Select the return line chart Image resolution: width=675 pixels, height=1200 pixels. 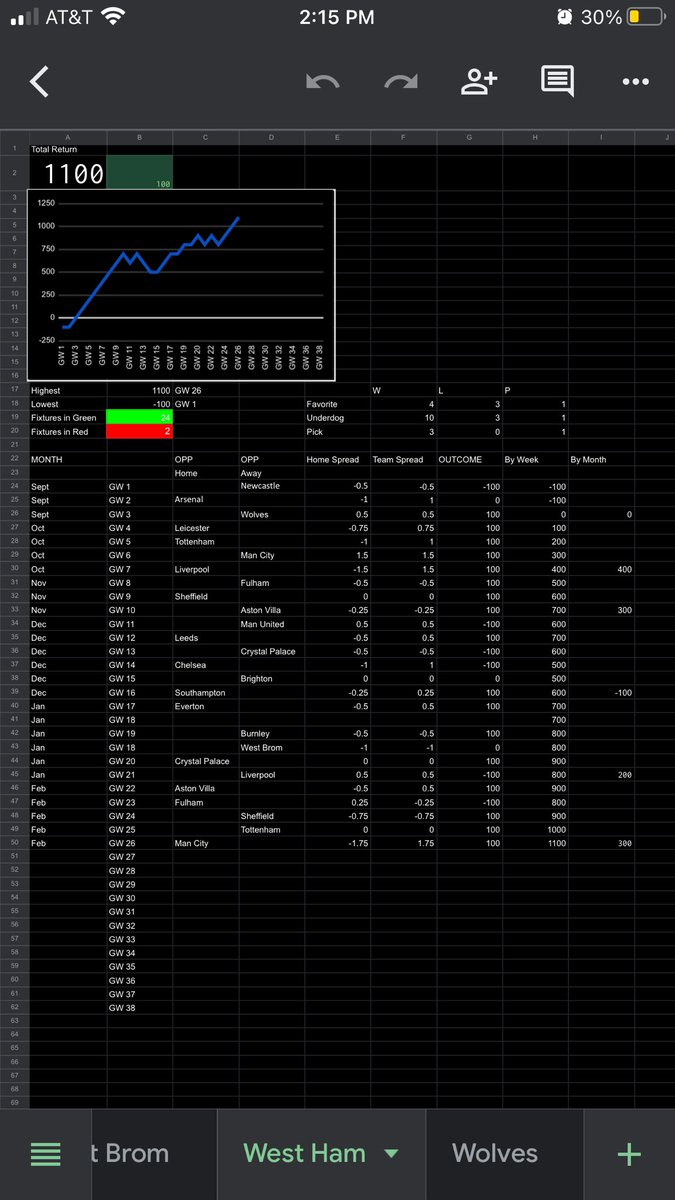coord(182,285)
